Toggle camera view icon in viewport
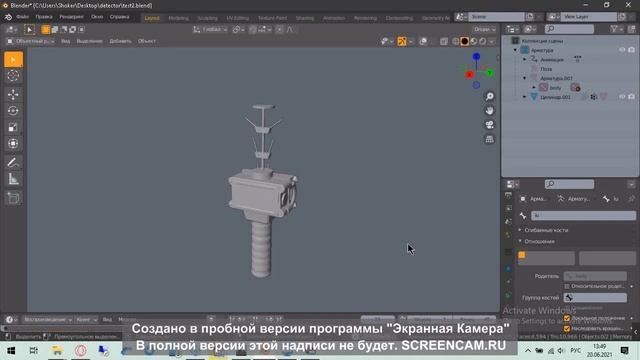This screenshot has height=360, width=640. pos(489,125)
